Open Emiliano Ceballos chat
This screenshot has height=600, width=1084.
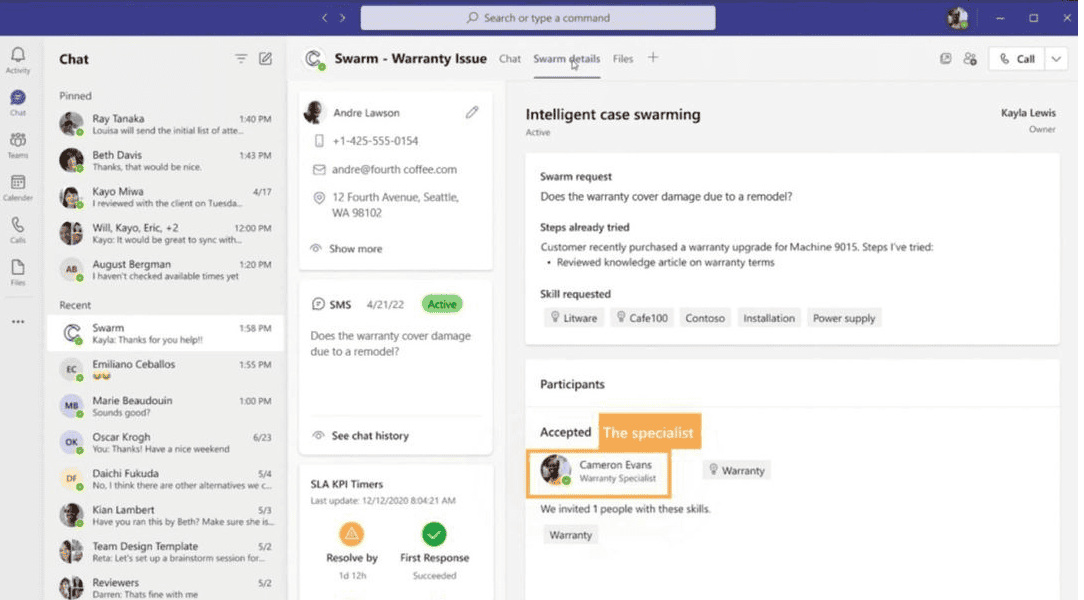[165, 370]
